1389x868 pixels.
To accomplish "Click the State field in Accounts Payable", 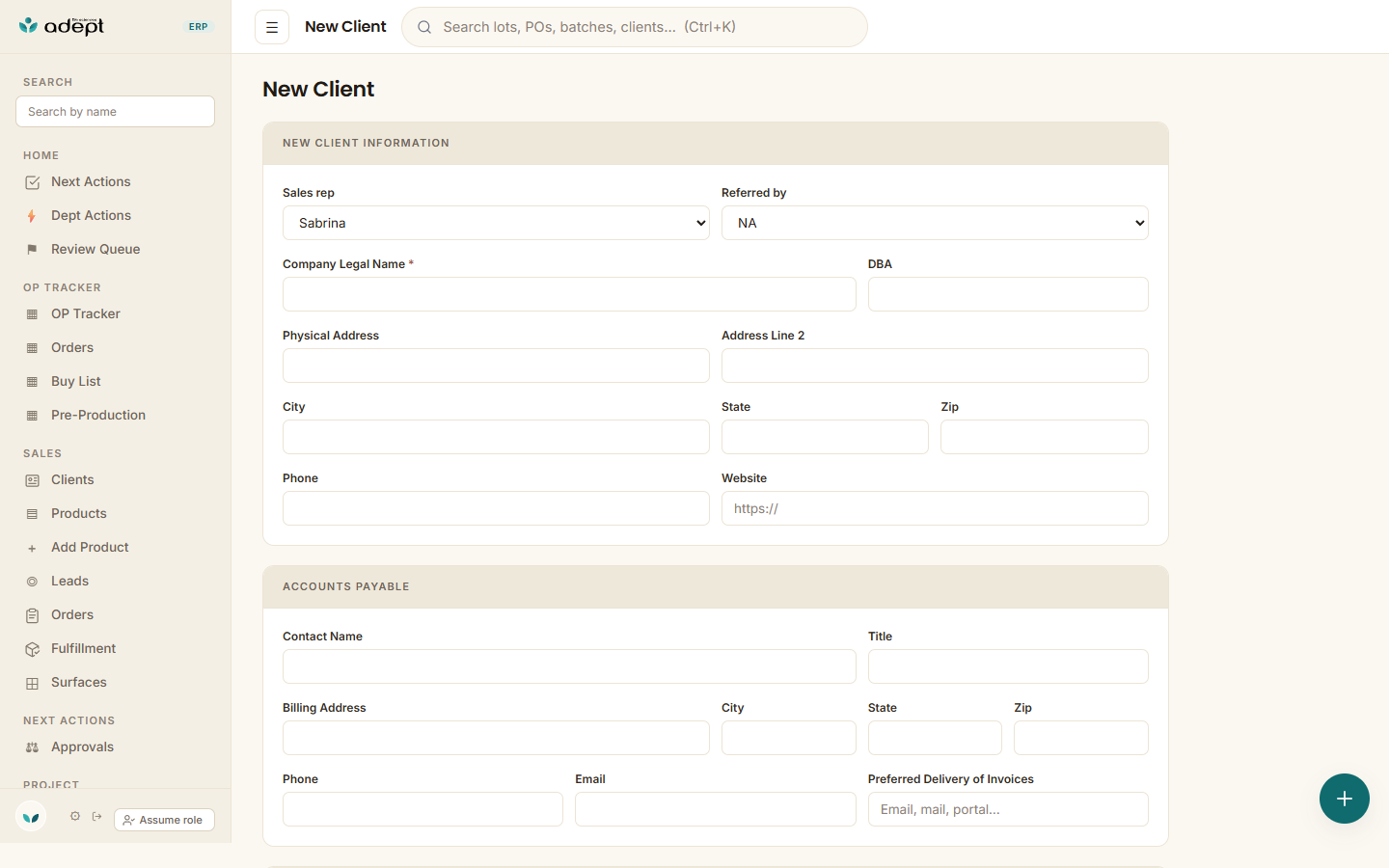I will [935, 738].
